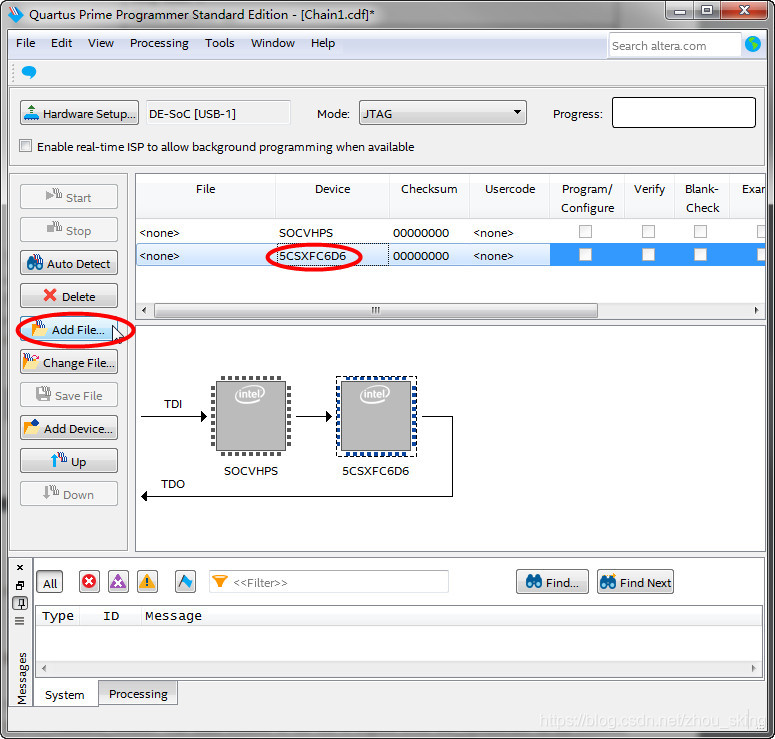
Task: Check Program/Configure for 5CSXFC6D6 row
Action: [585, 255]
